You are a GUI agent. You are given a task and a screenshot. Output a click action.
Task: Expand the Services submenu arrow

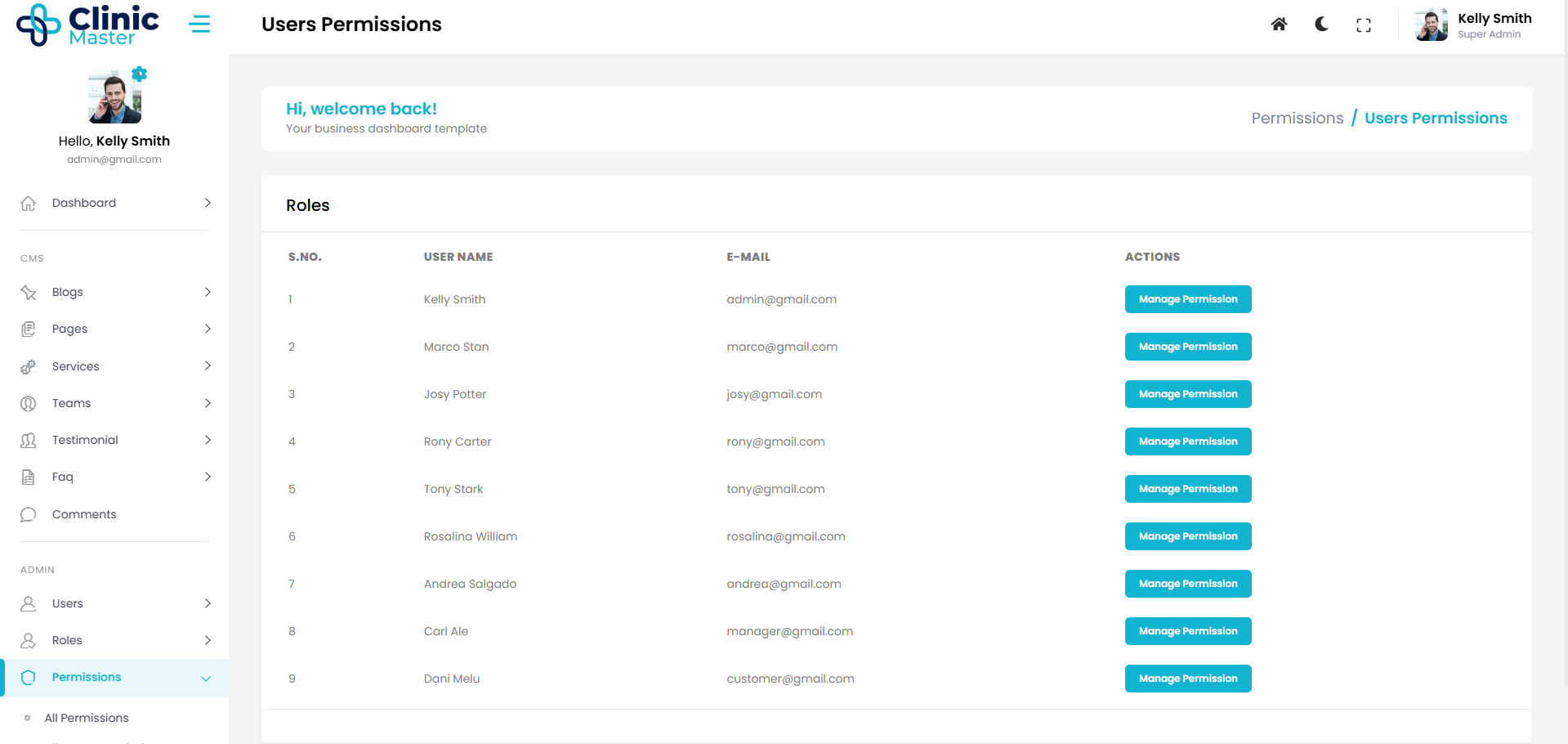pos(208,366)
